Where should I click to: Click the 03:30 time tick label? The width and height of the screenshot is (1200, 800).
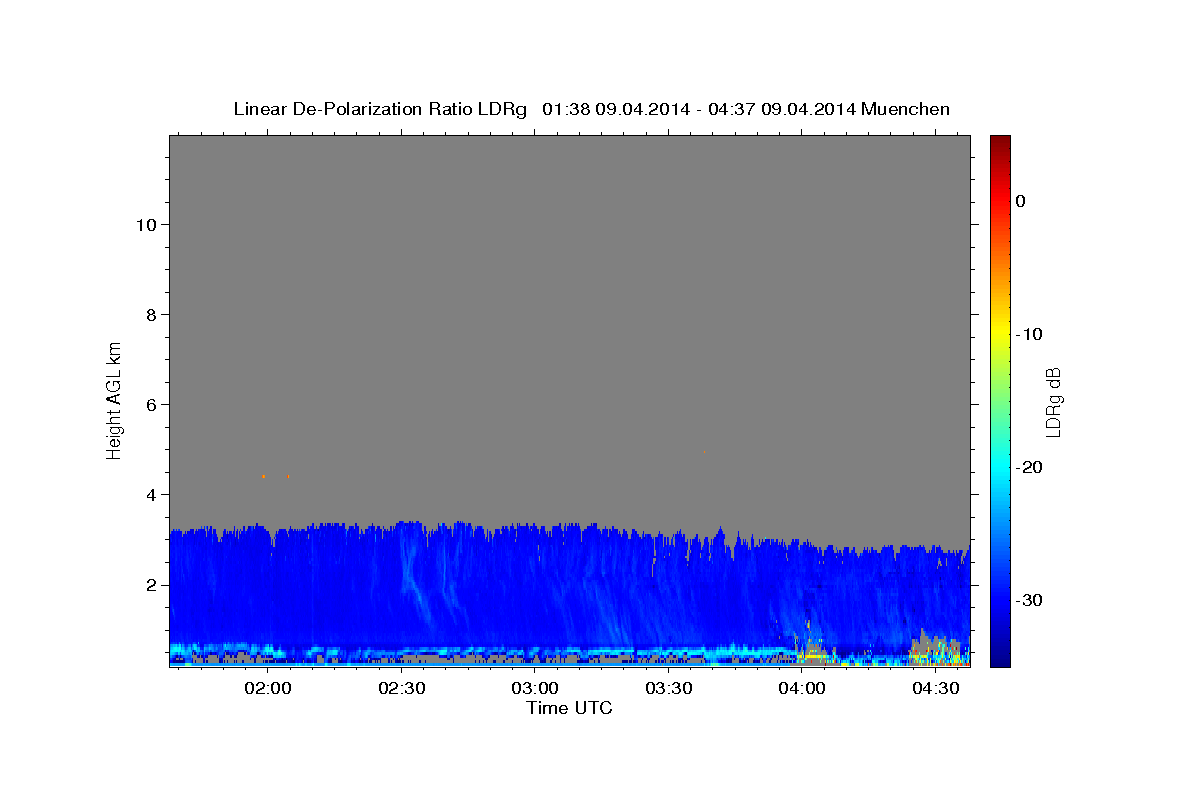point(669,688)
